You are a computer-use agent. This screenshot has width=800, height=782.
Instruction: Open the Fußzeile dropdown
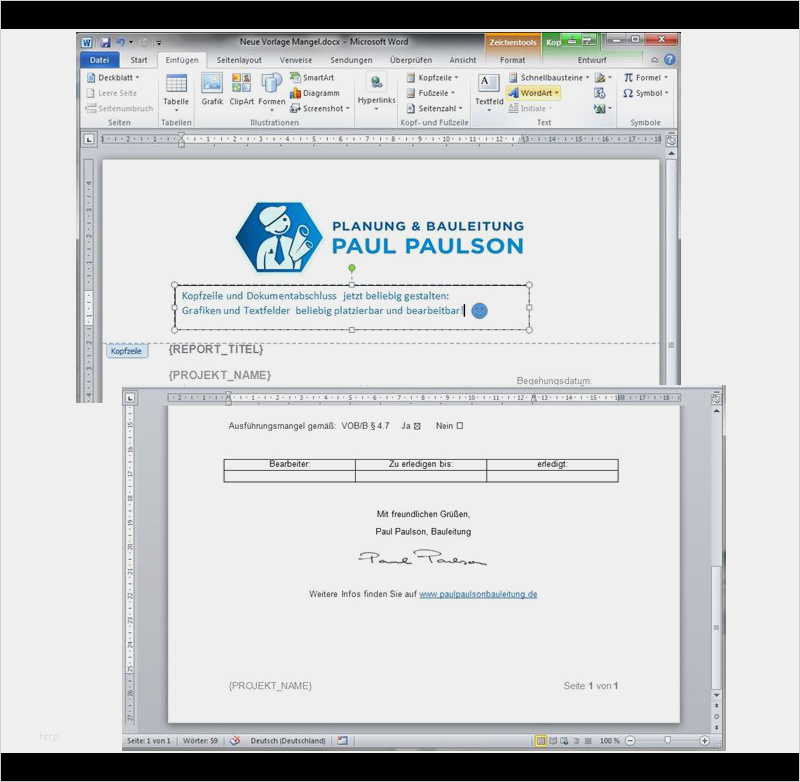click(431, 93)
